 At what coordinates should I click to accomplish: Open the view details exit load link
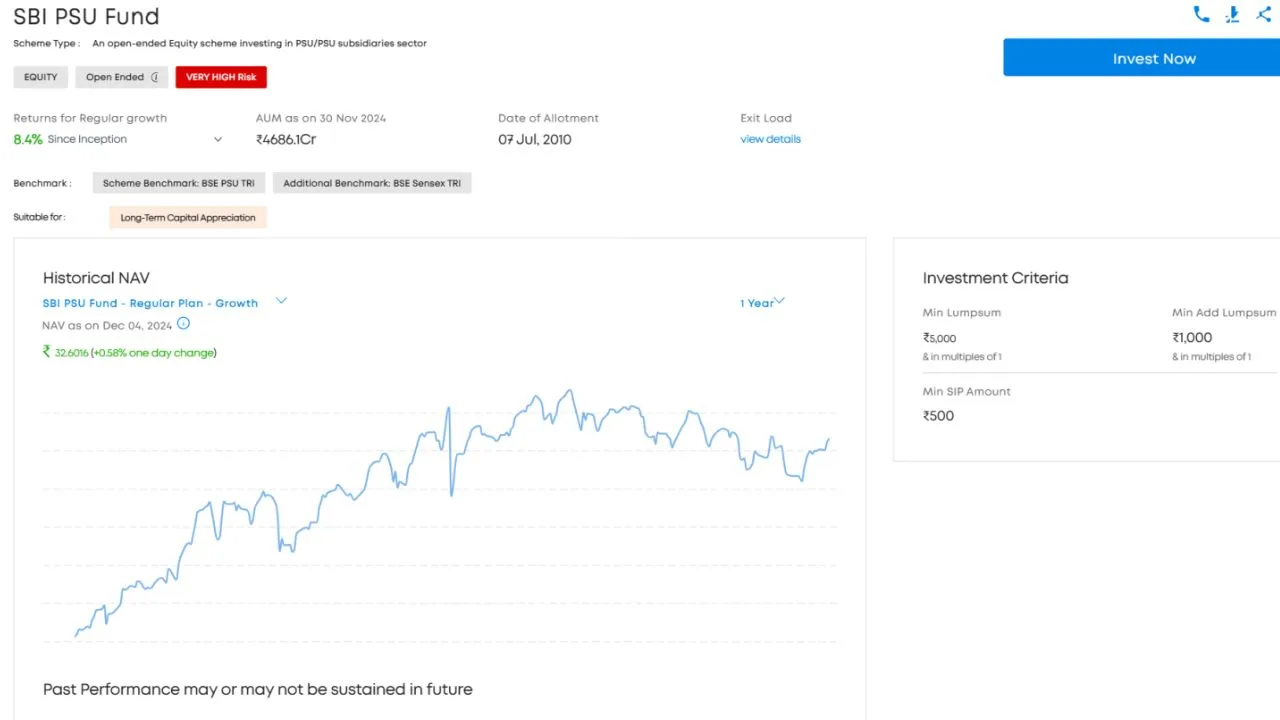[x=770, y=139]
